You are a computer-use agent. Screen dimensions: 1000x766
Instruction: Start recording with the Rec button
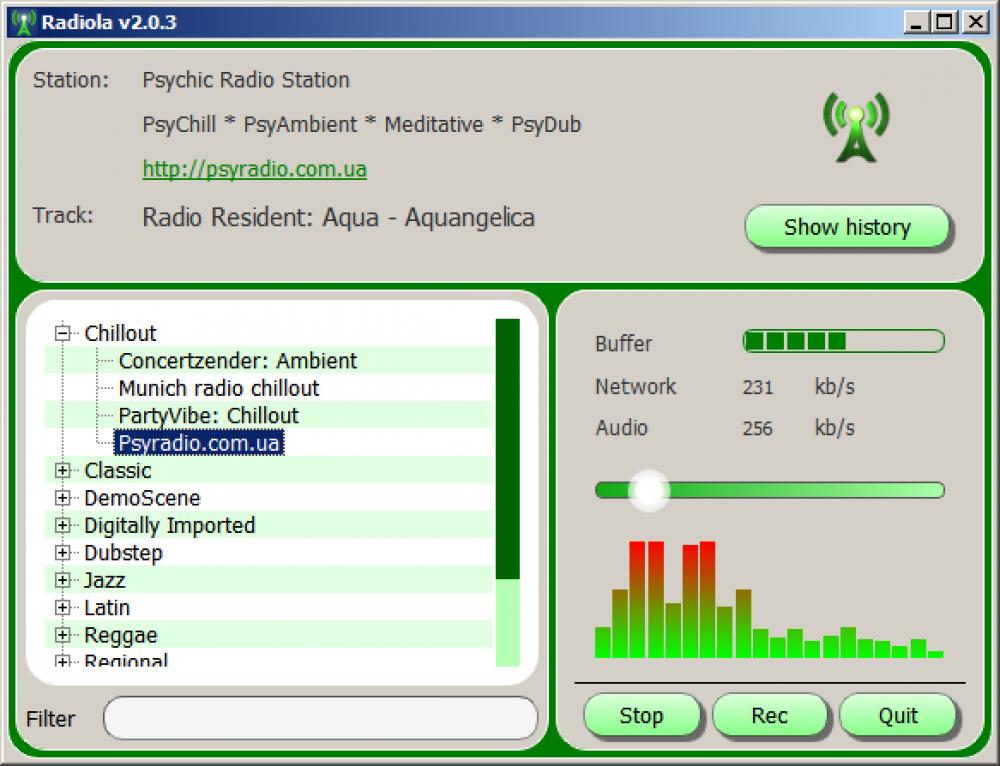771,716
